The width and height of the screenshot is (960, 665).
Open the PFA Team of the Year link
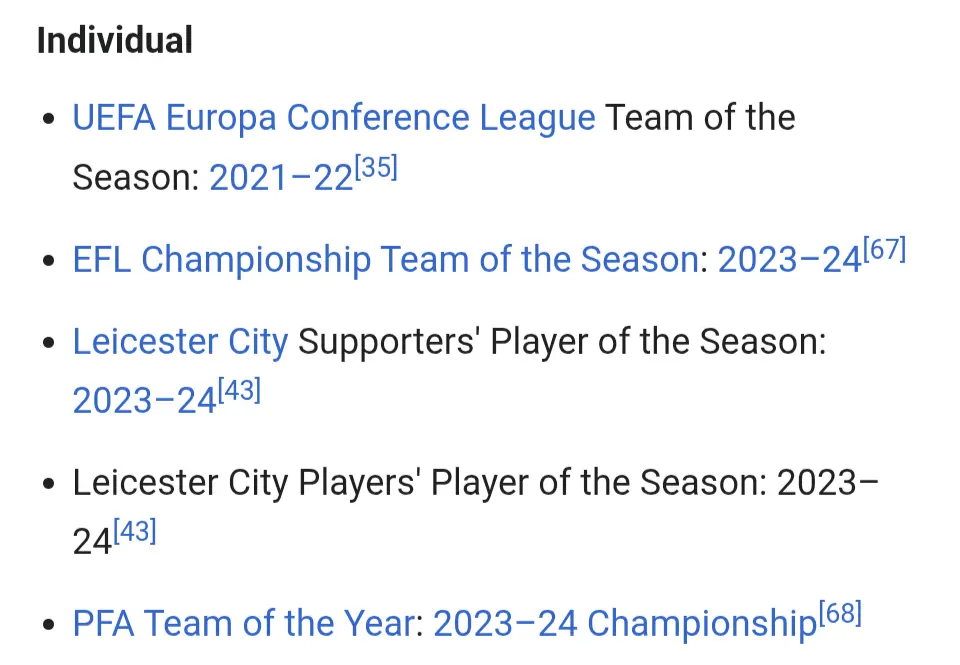[x=243, y=624]
